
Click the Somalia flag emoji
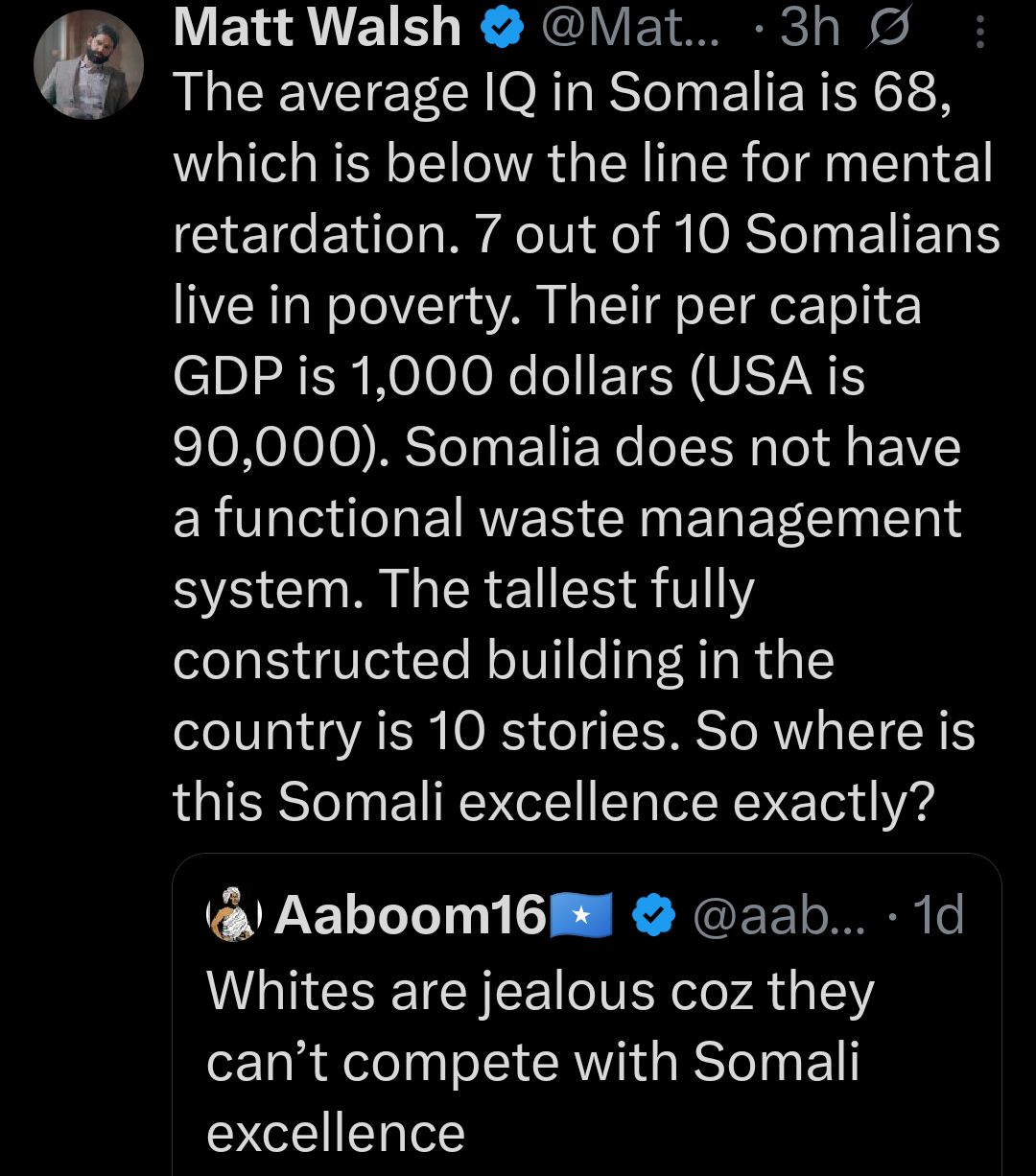(x=580, y=917)
